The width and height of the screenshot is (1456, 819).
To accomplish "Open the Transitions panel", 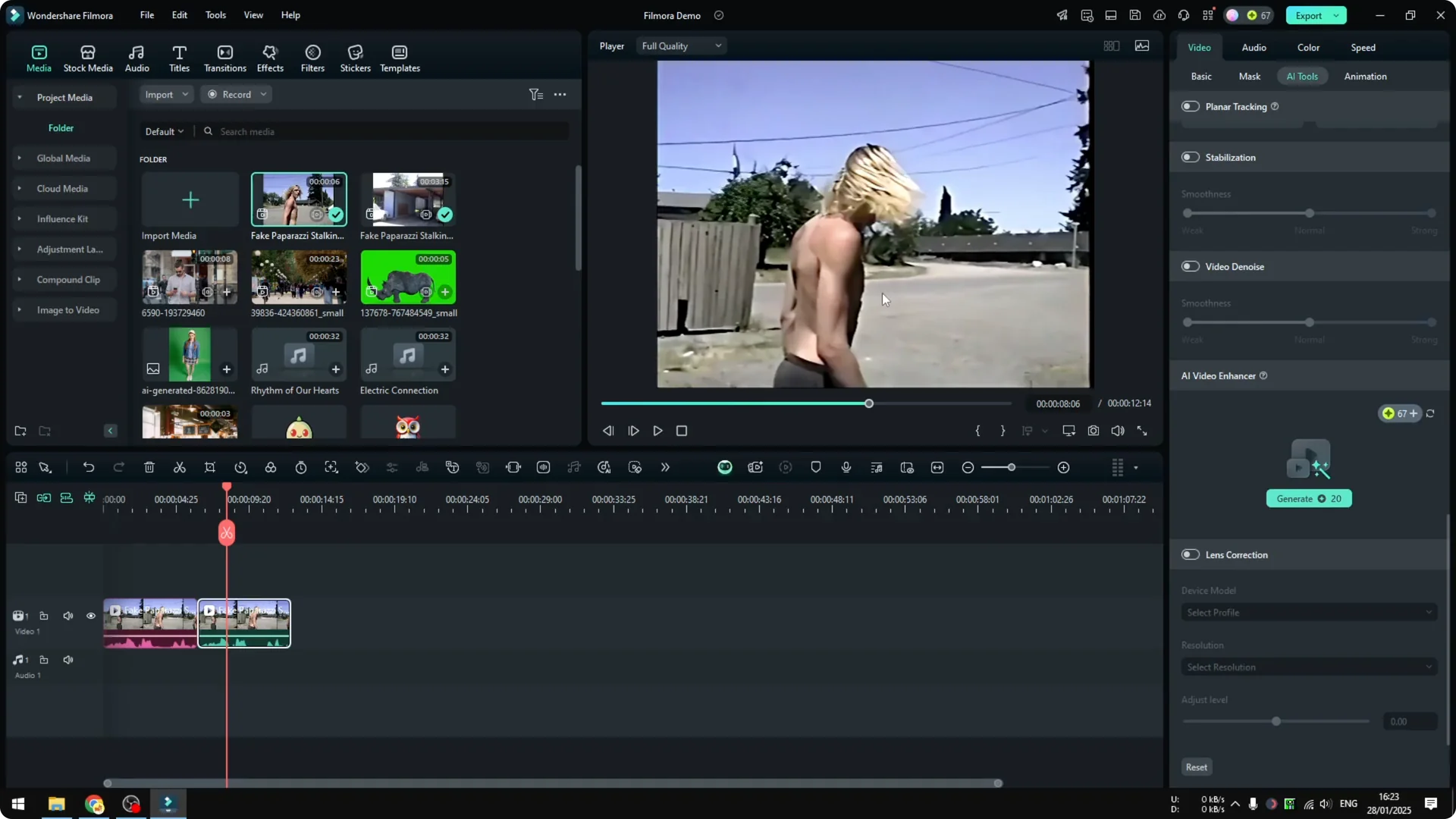I will tap(224, 57).
